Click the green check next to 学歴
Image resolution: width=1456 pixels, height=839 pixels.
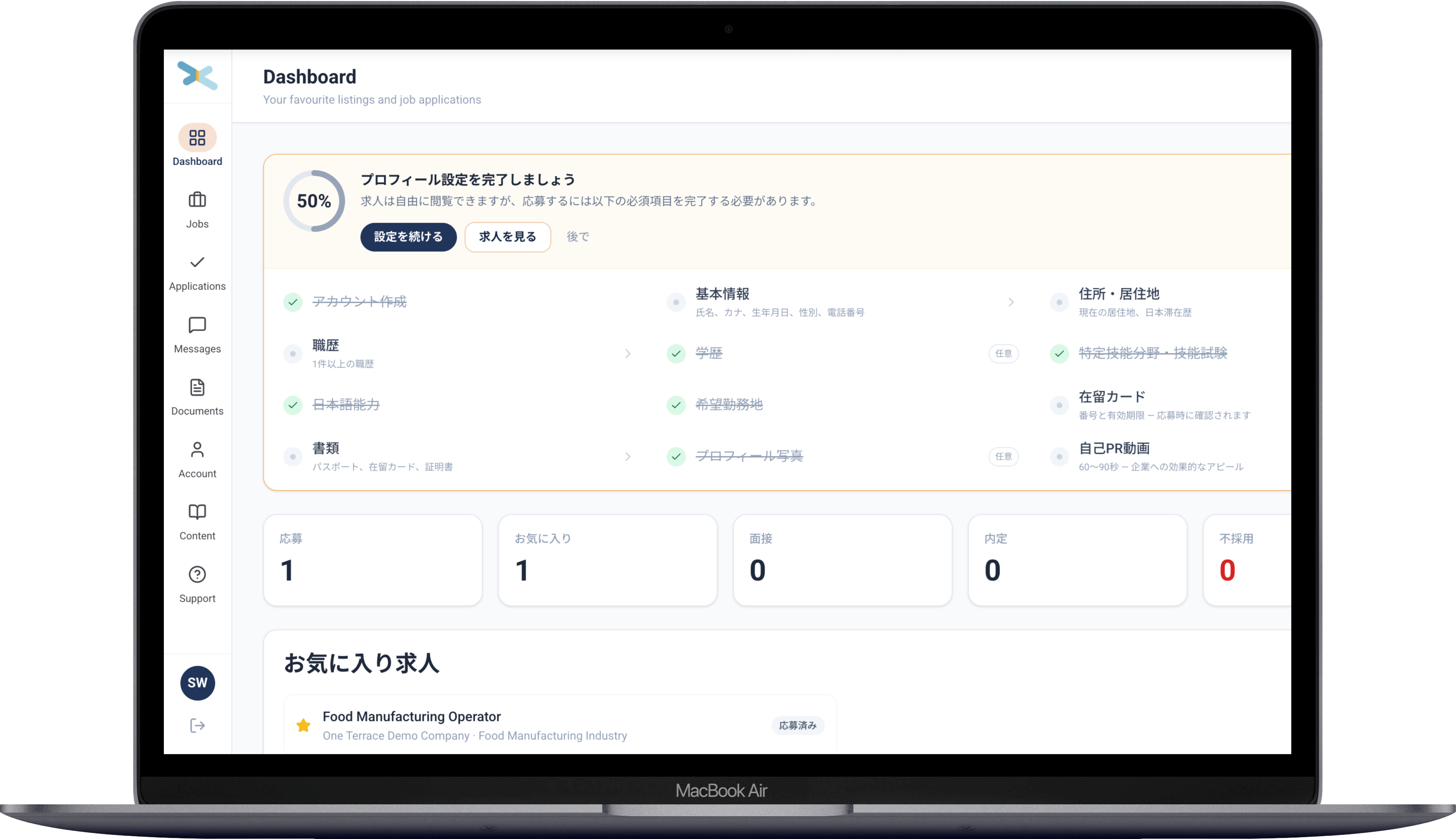pyautogui.click(x=676, y=353)
